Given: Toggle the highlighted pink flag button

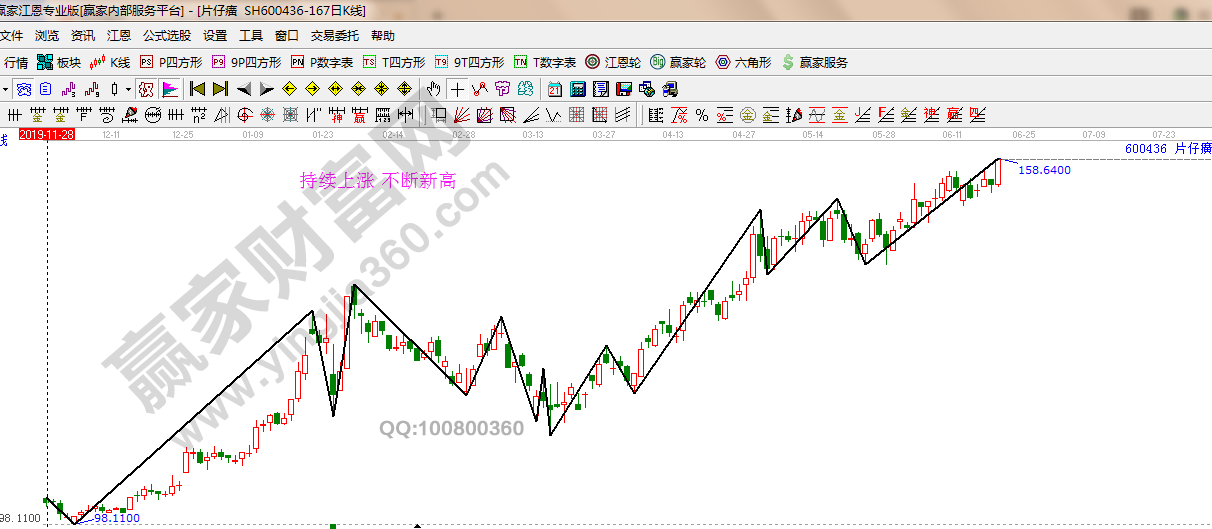Looking at the screenshot, I should click(169, 89).
